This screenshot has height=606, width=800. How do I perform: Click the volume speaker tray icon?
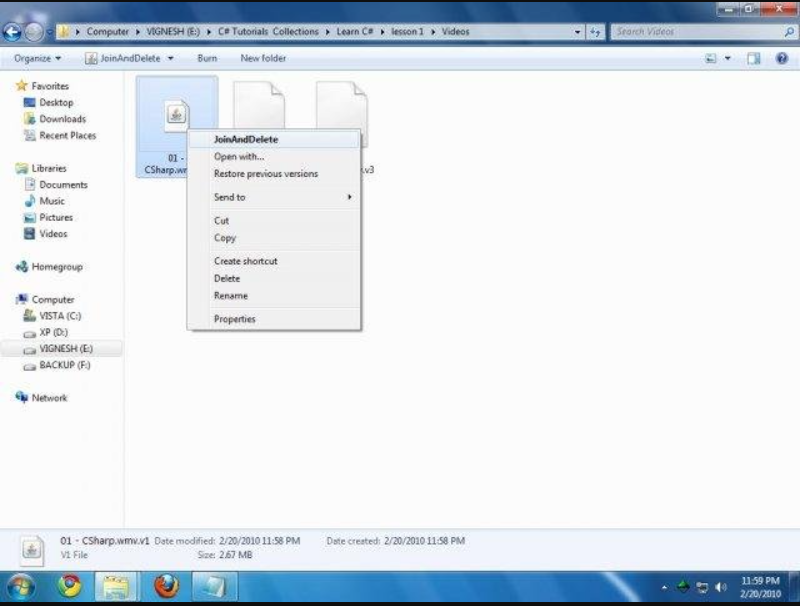point(721,587)
